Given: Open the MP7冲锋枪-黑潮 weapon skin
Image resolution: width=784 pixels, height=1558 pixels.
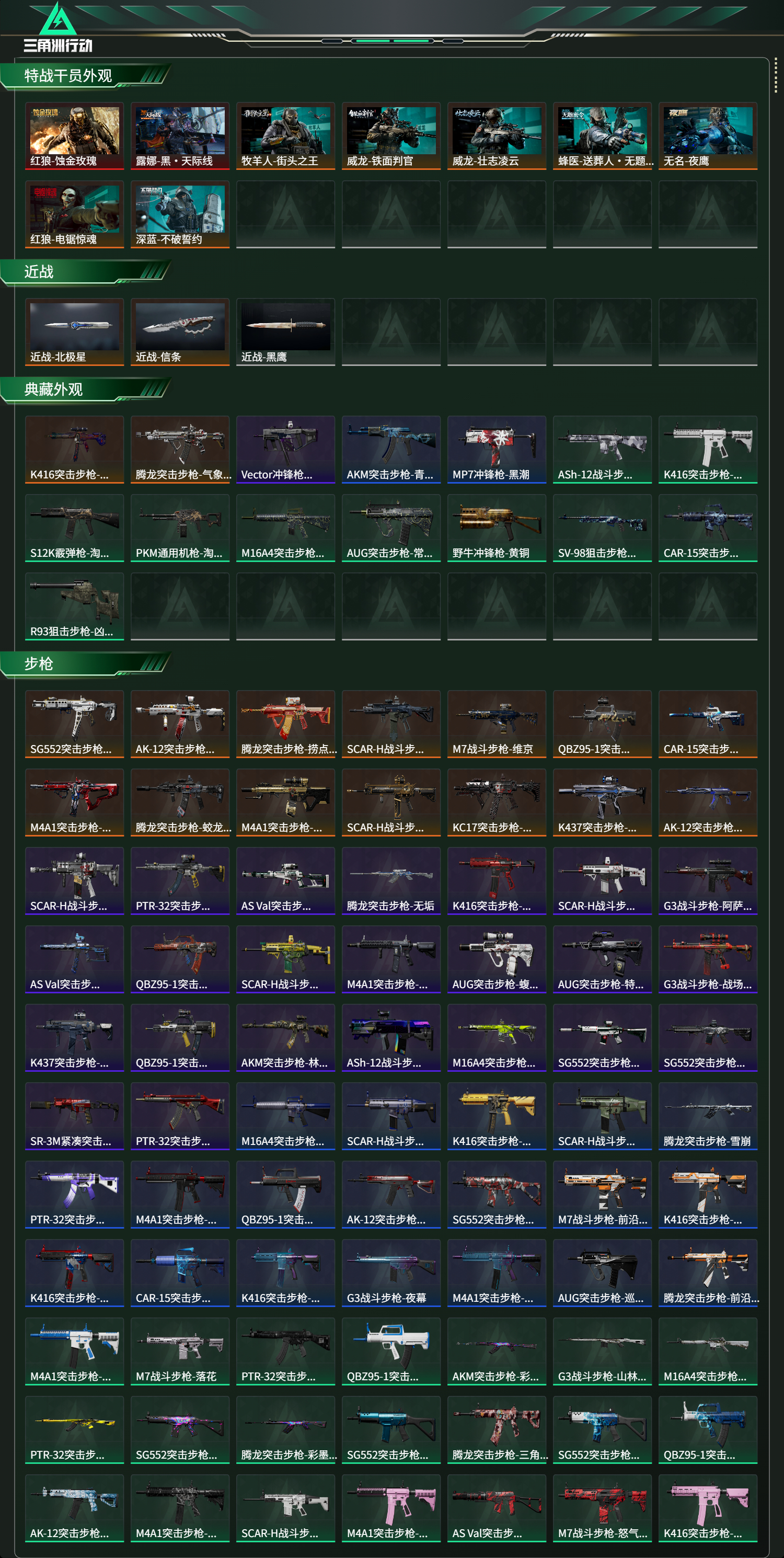Looking at the screenshot, I should 497,450.
